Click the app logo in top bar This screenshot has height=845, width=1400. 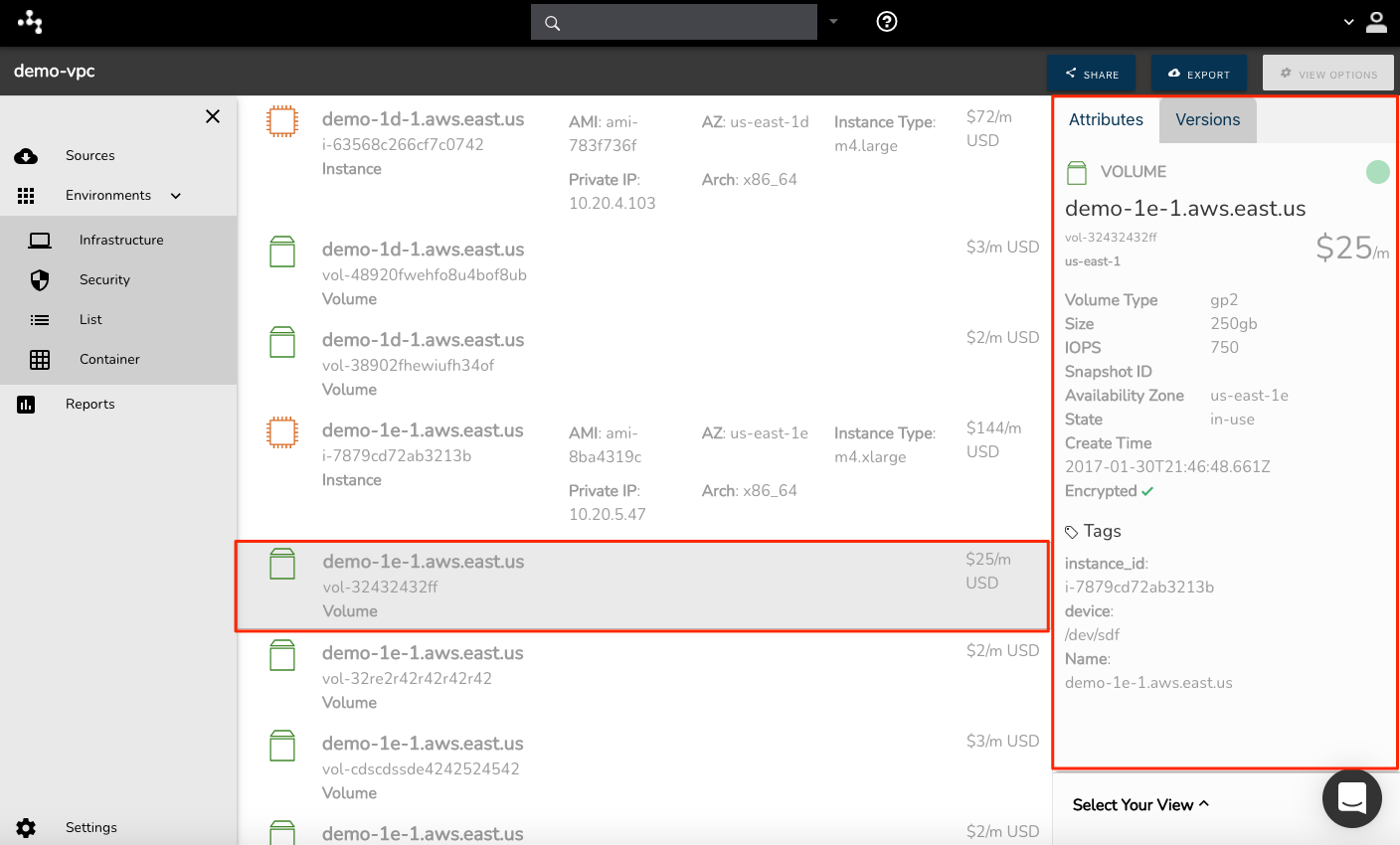pyautogui.click(x=30, y=21)
